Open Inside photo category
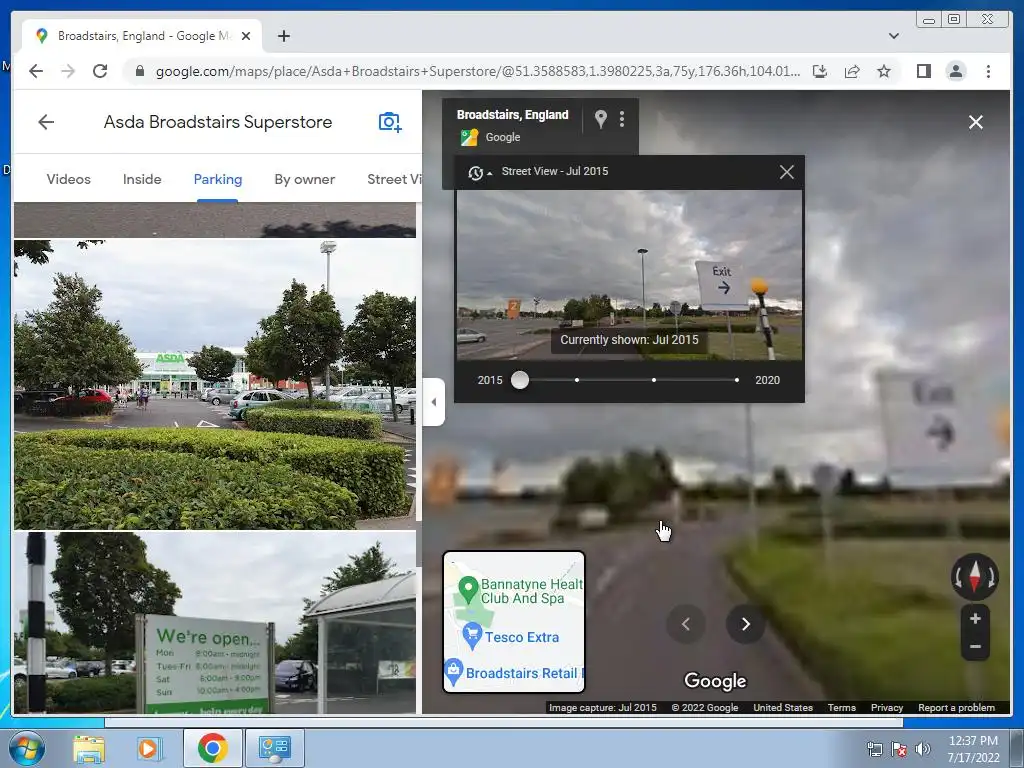This screenshot has height=768, width=1024. tap(142, 179)
